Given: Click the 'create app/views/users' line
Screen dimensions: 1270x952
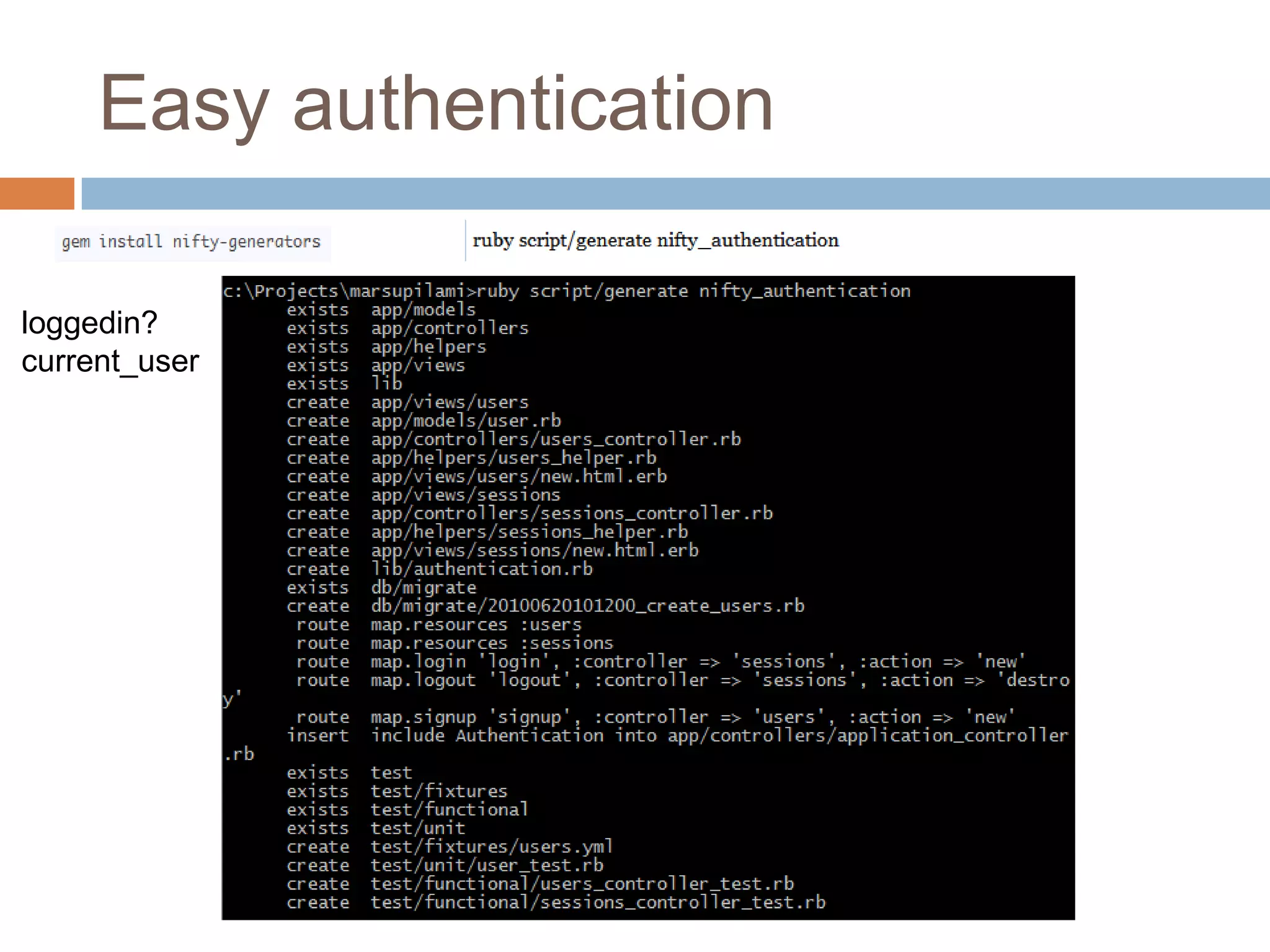Looking at the screenshot, I should point(407,403).
